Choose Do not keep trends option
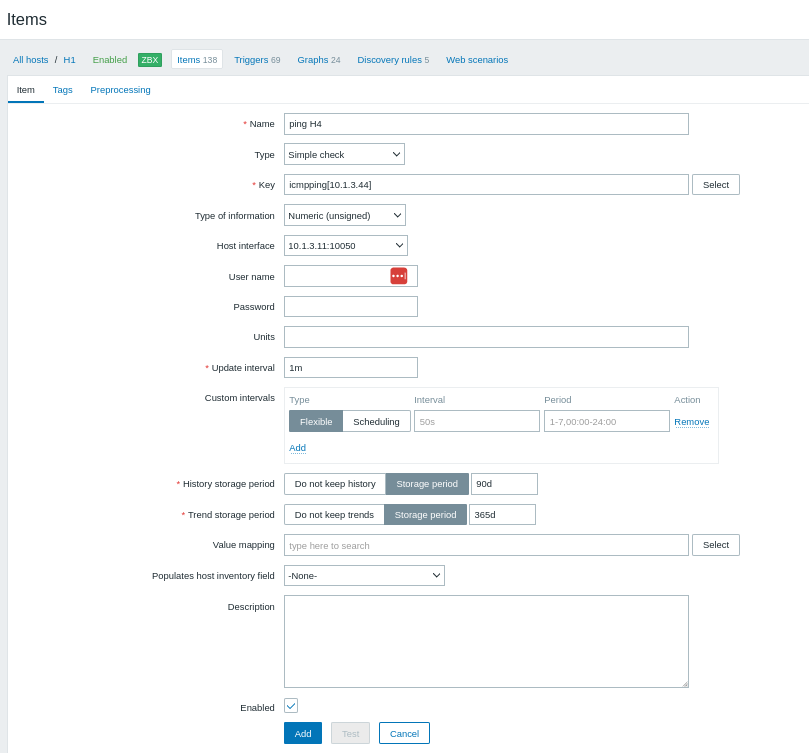This screenshot has width=809, height=753. point(334,515)
